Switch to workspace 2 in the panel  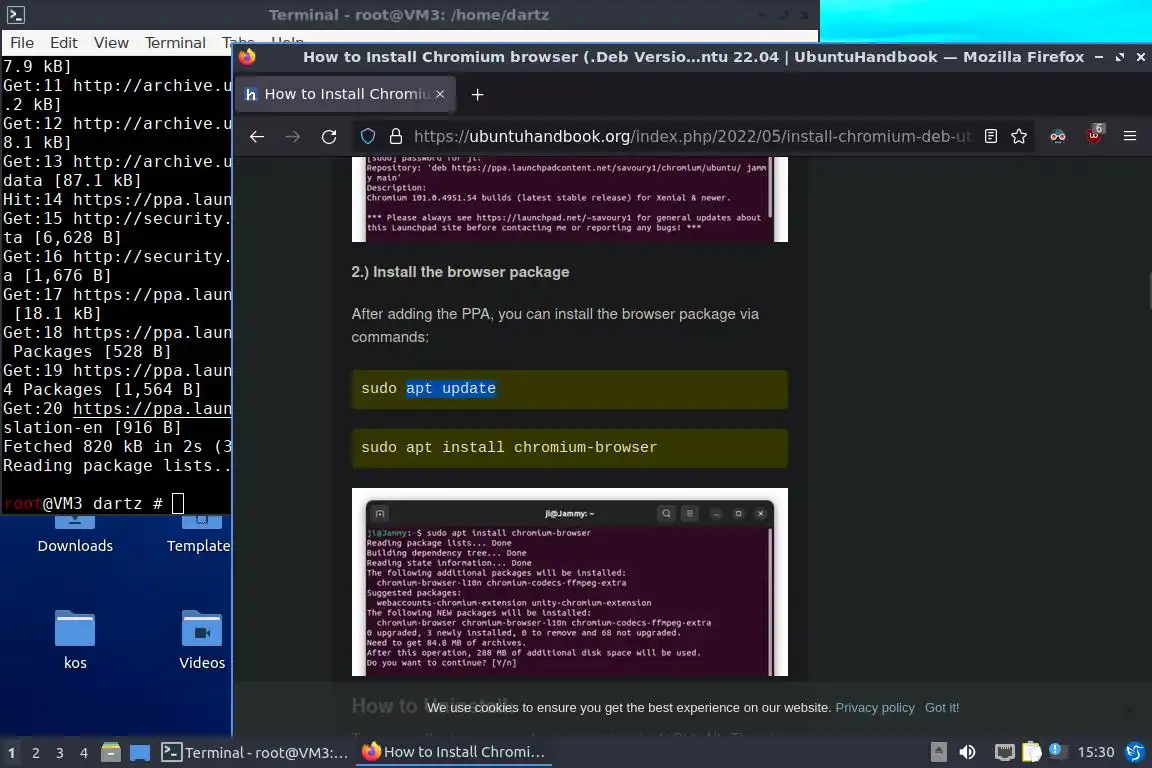tap(35, 753)
